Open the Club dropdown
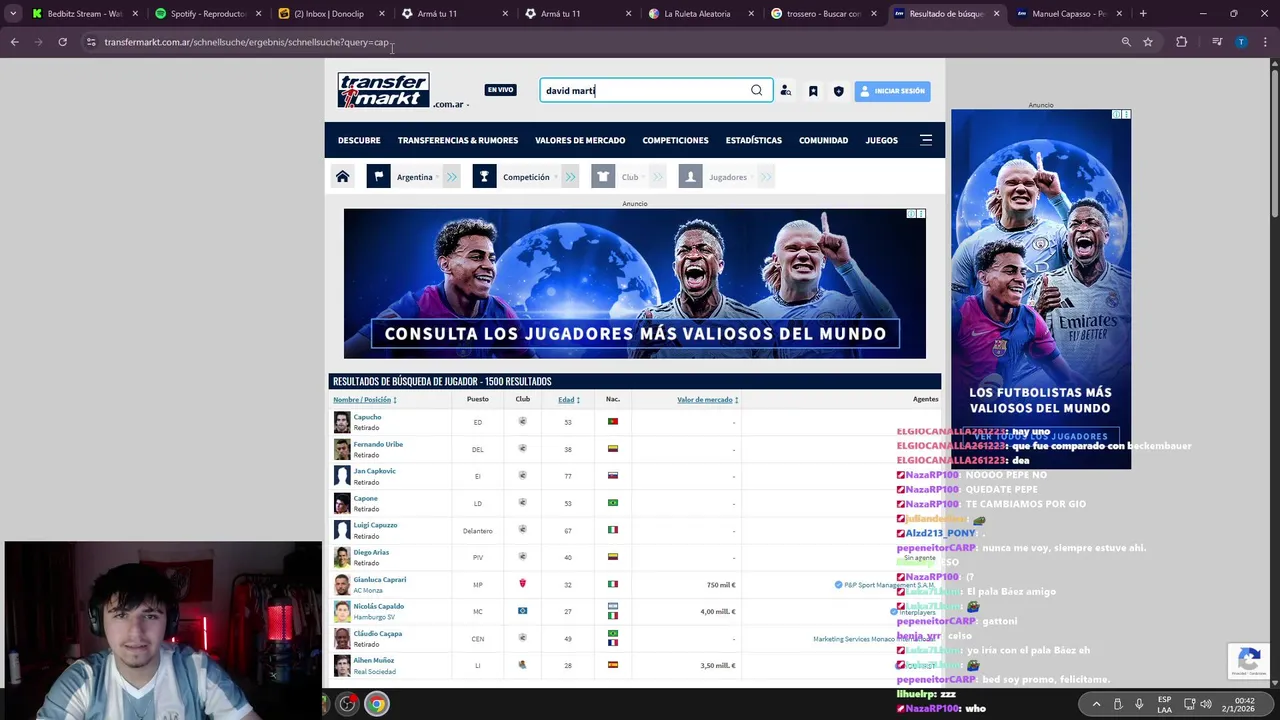The width and height of the screenshot is (1280, 720). coord(630,177)
